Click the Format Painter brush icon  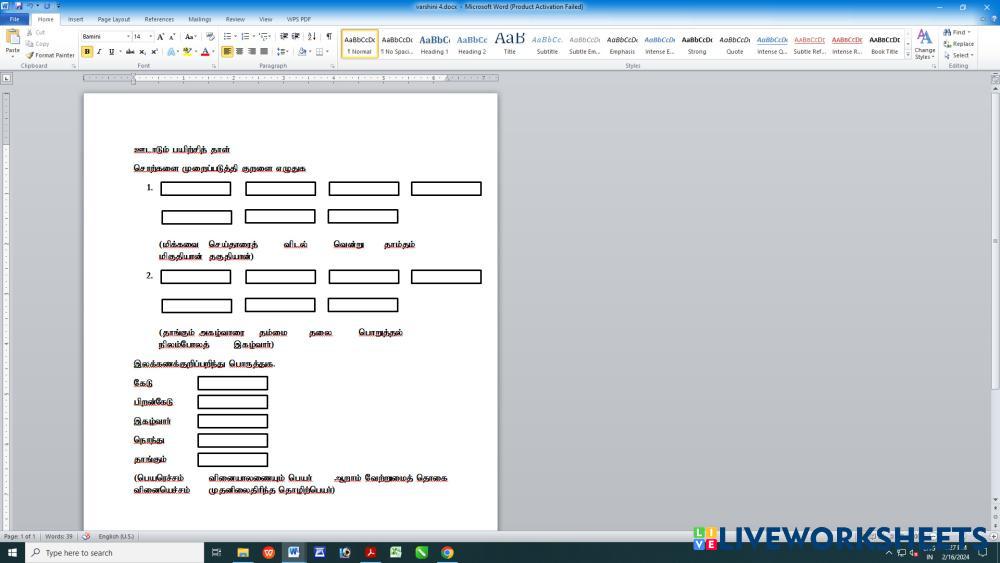coord(30,55)
